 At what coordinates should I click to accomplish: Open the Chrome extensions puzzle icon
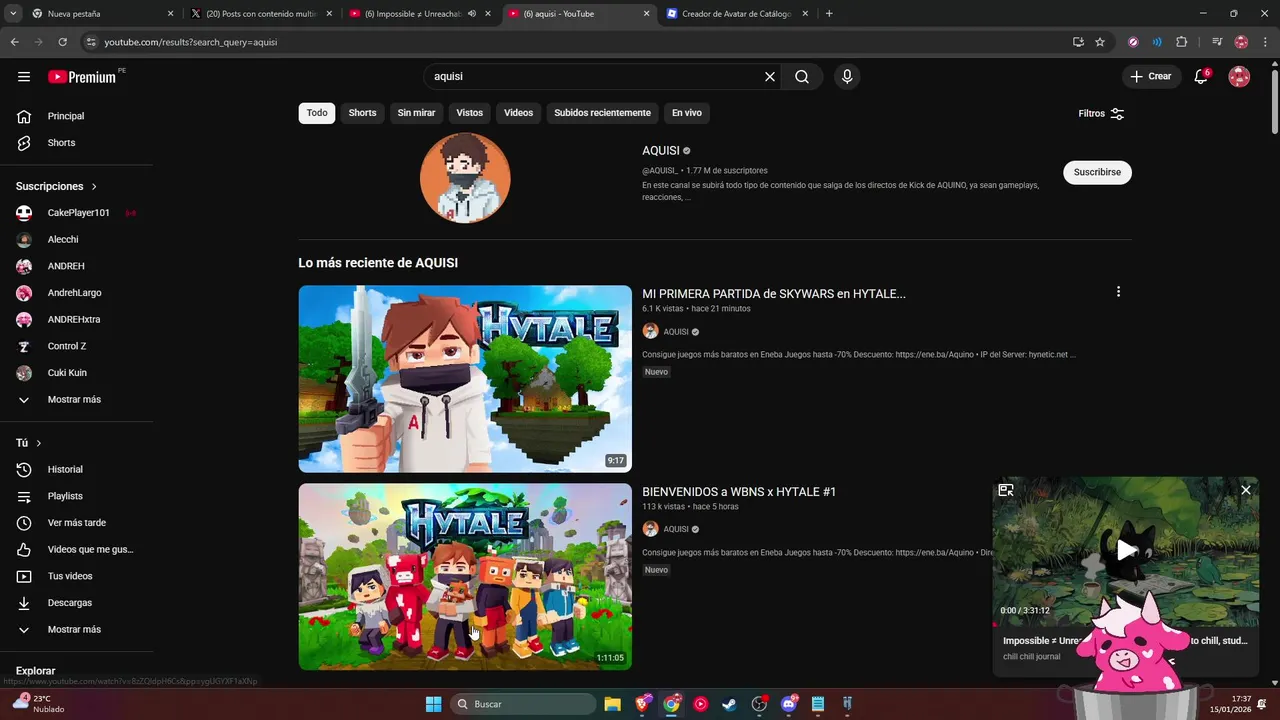pos(1181,42)
